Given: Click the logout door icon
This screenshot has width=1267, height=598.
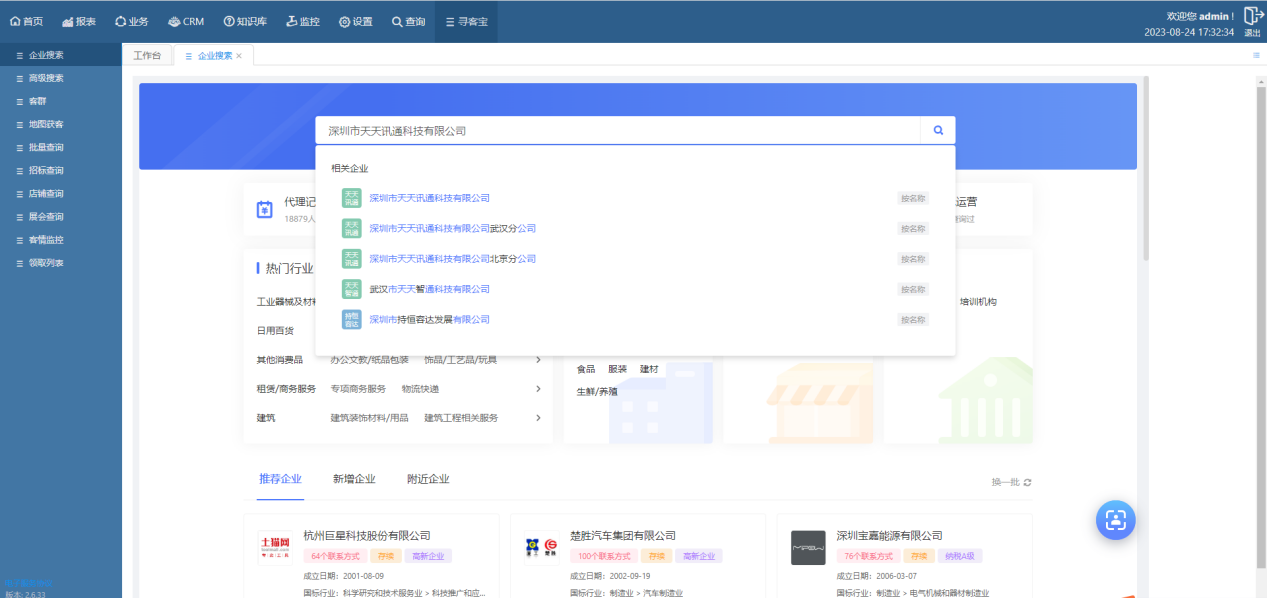Looking at the screenshot, I should [x=1252, y=16].
